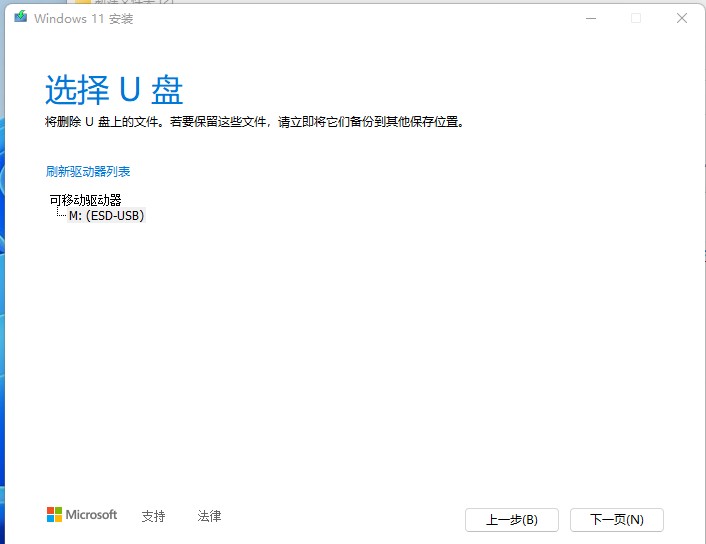Minimize the Windows 11 安装 window
Image resolution: width=706 pixels, height=544 pixels.
tap(591, 18)
